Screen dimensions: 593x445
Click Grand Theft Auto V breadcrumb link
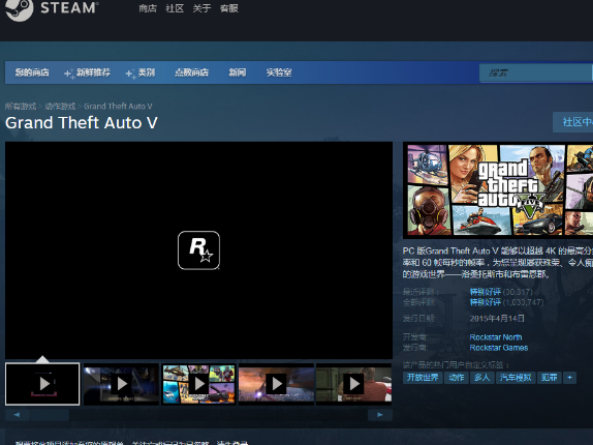118,106
